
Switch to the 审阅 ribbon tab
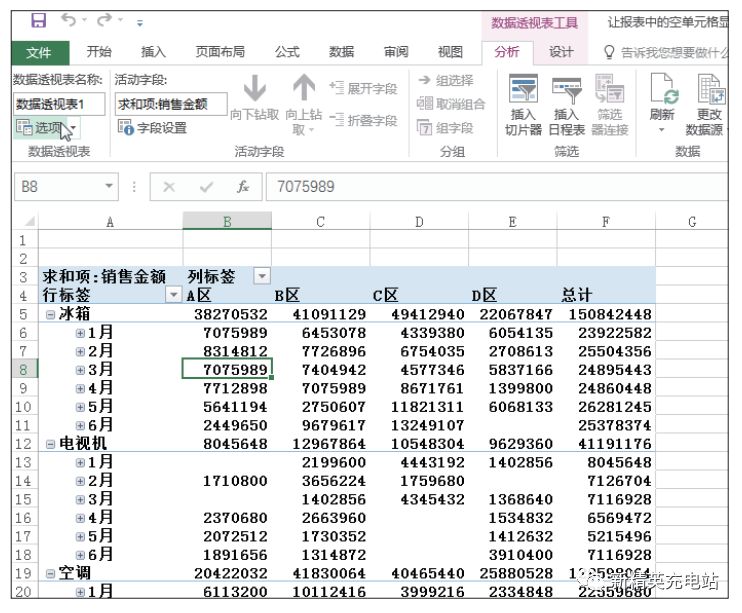pyautogui.click(x=396, y=52)
